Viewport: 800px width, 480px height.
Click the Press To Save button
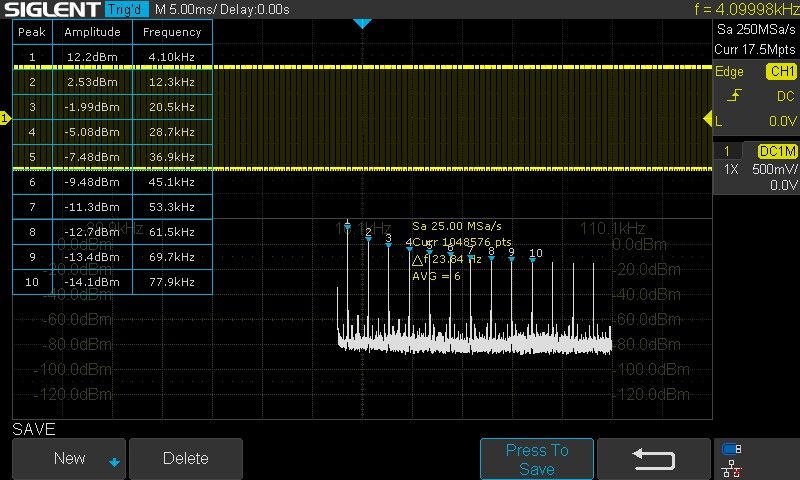pos(537,459)
